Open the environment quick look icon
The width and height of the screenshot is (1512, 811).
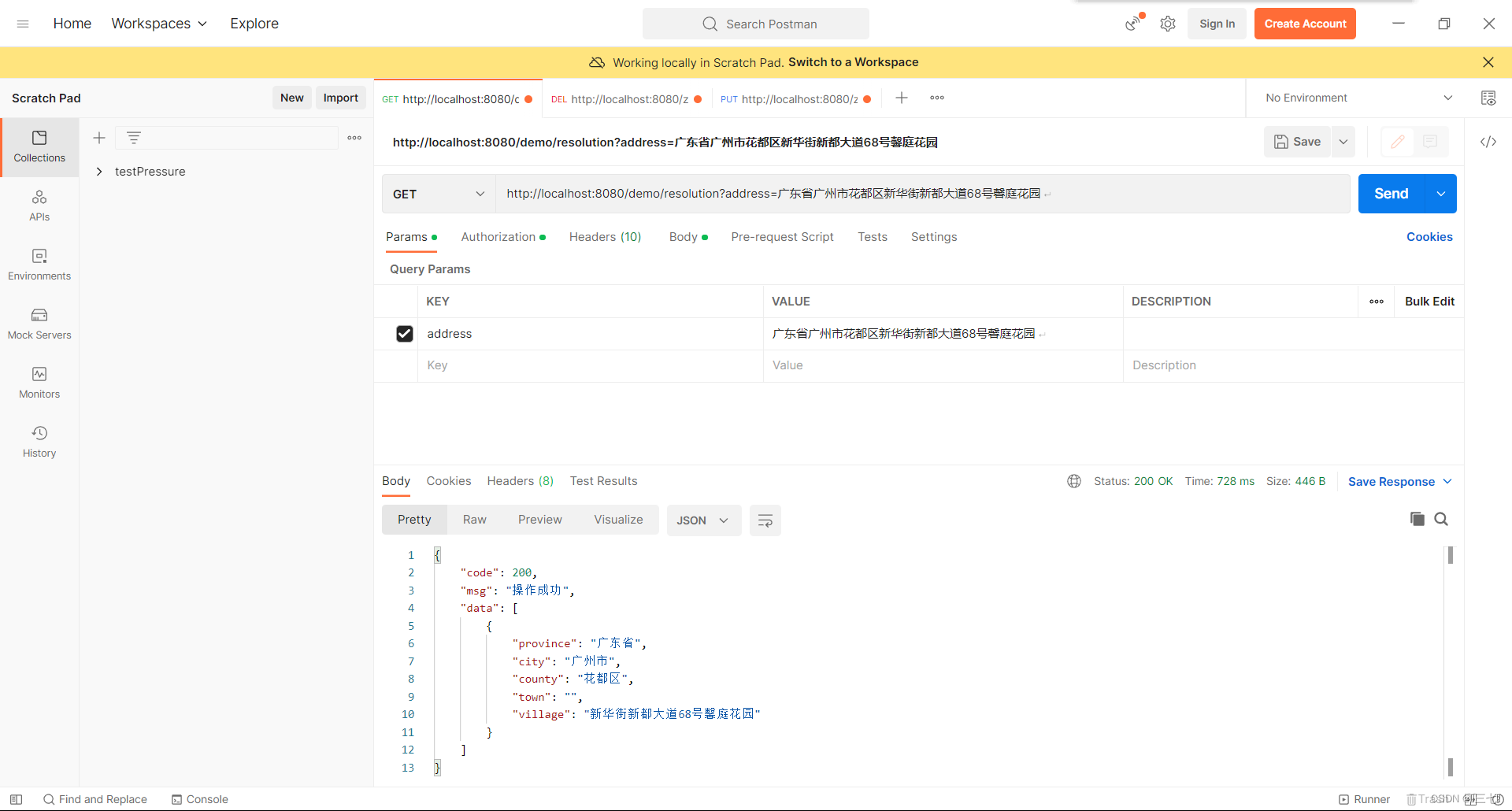1488,98
